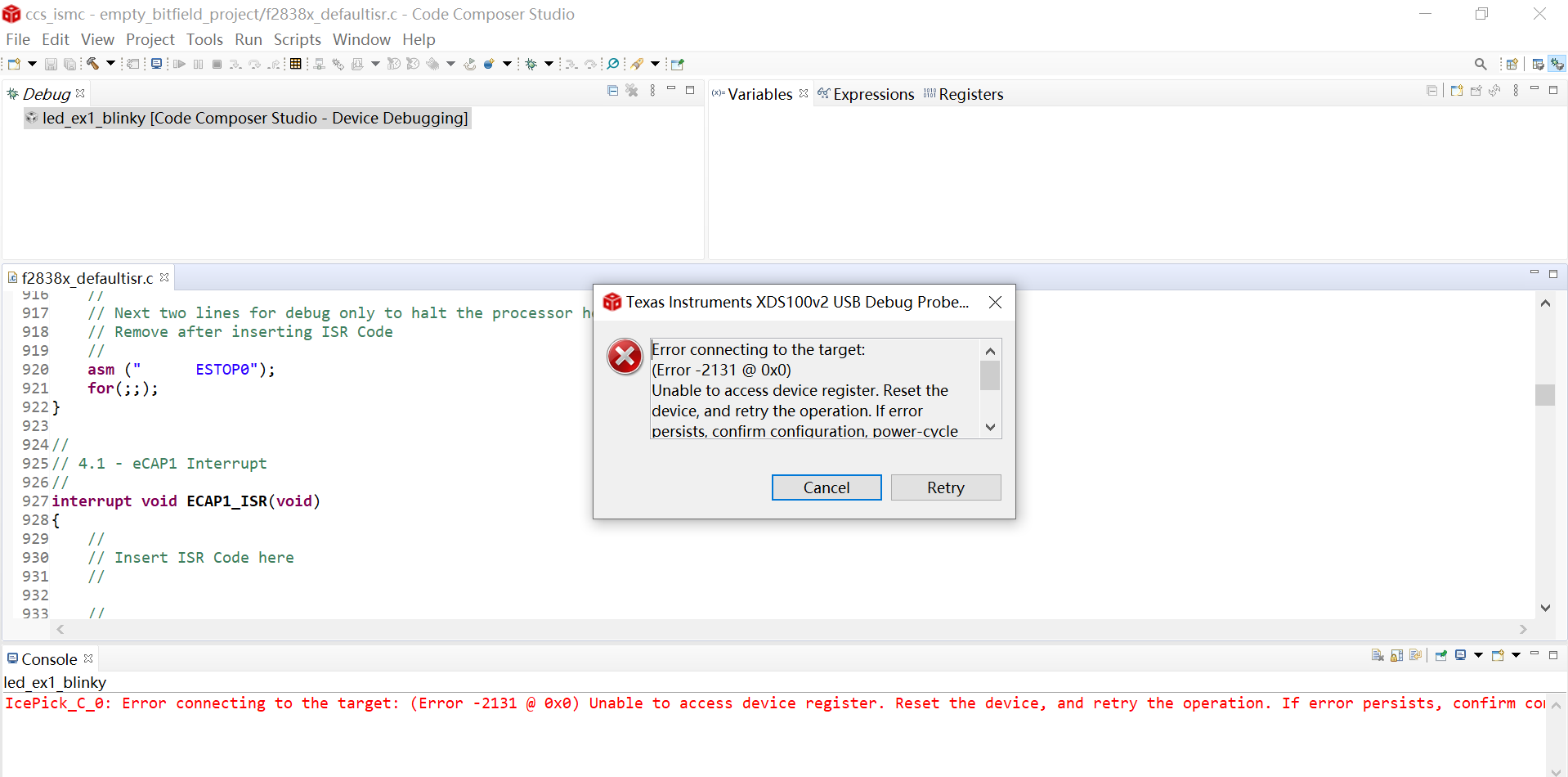This screenshot has height=777, width=1568.
Task: Click the error dialog scrollbar thumb
Action: pos(990,376)
